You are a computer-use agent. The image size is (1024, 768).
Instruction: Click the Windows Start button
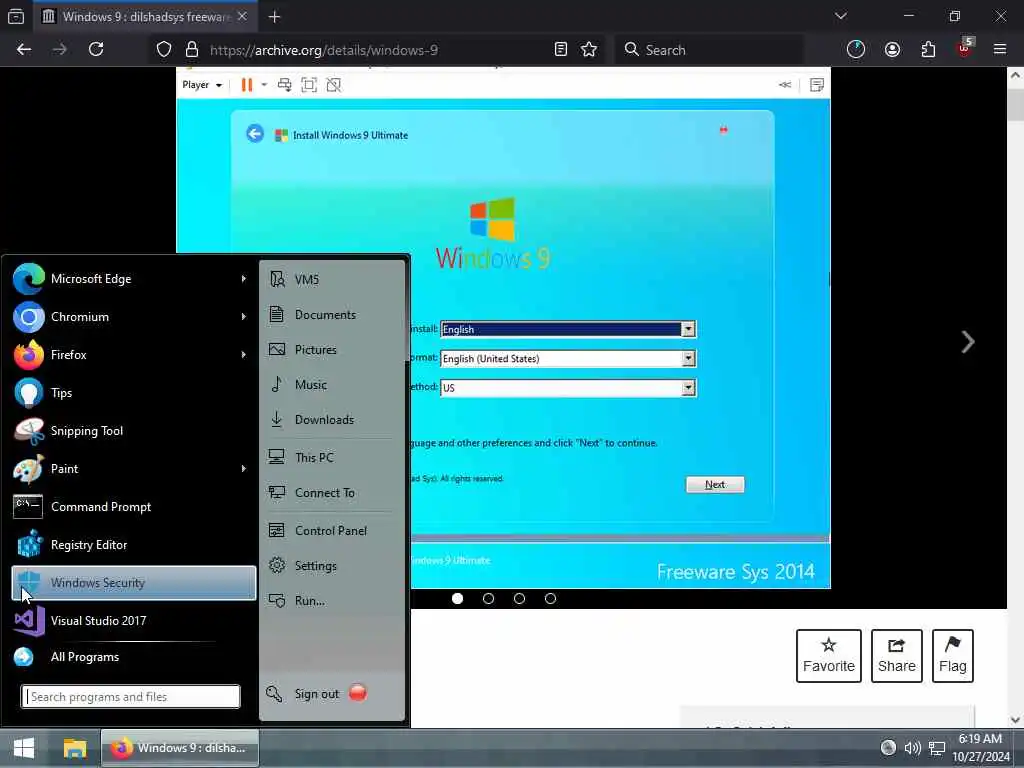(24, 748)
